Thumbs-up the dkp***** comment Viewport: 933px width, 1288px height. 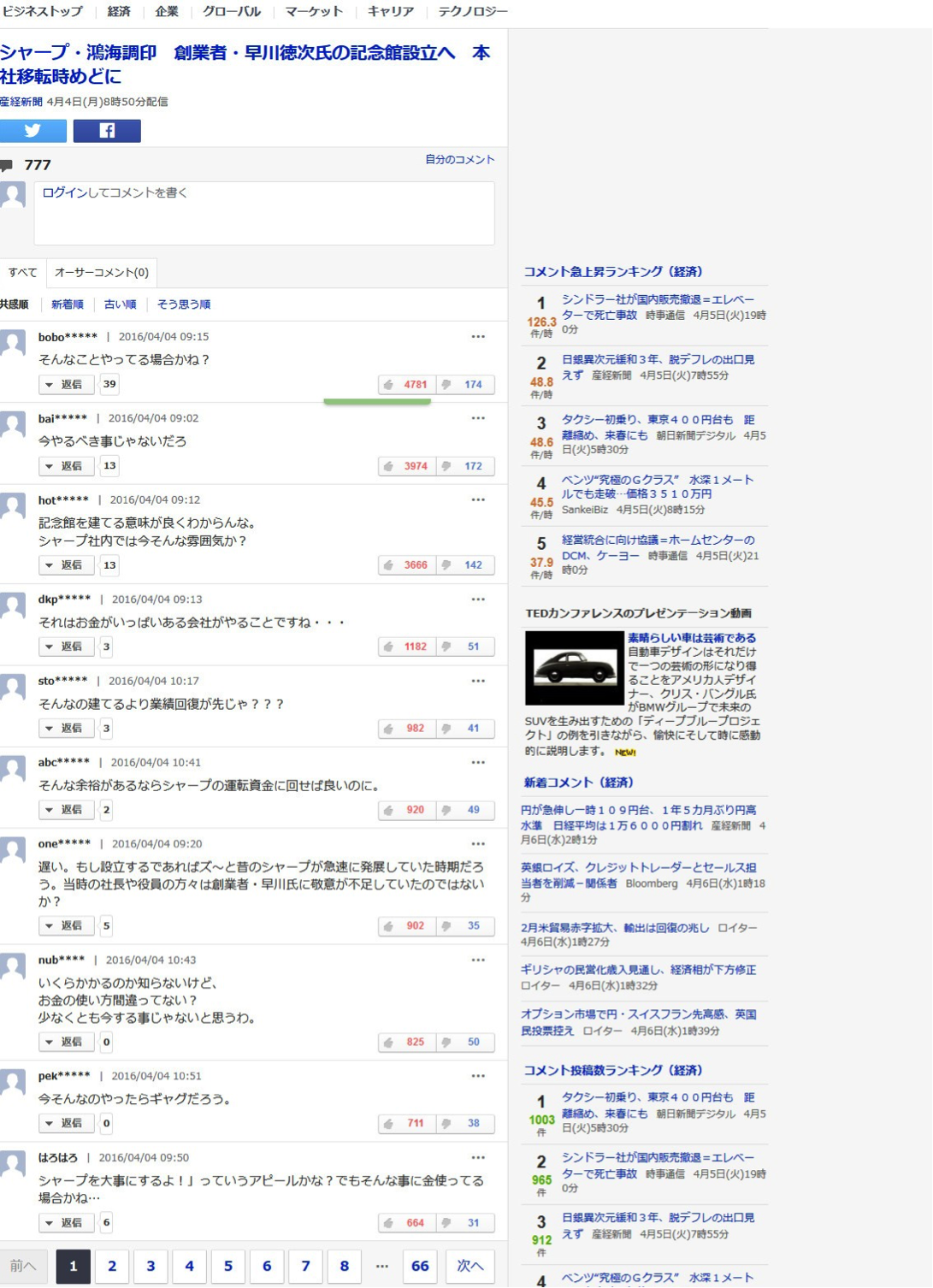click(407, 647)
